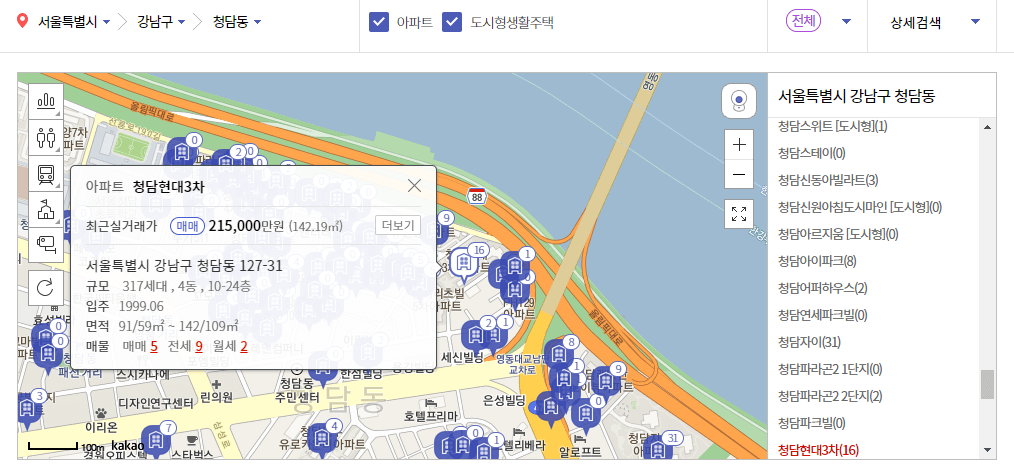This screenshot has width=1014, height=472.
Task: Click the list scrollbar up arrow
Action: pyautogui.click(x=987, y=127)
